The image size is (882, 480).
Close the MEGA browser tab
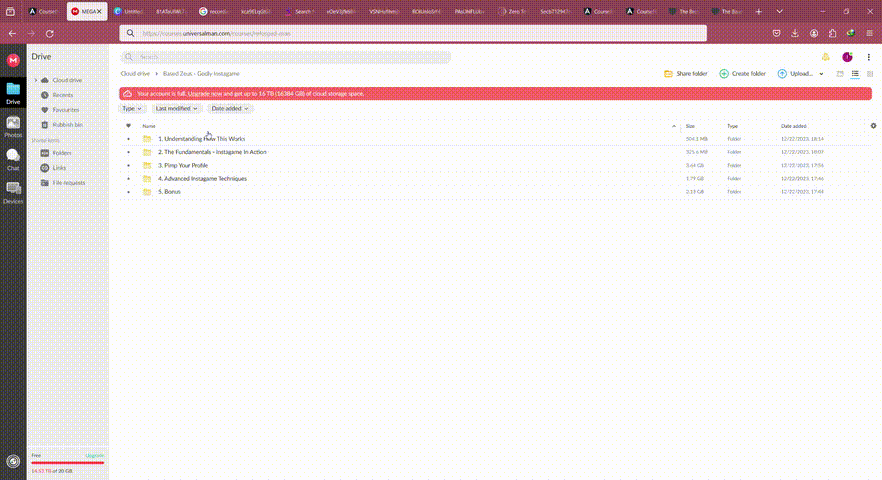99,11
